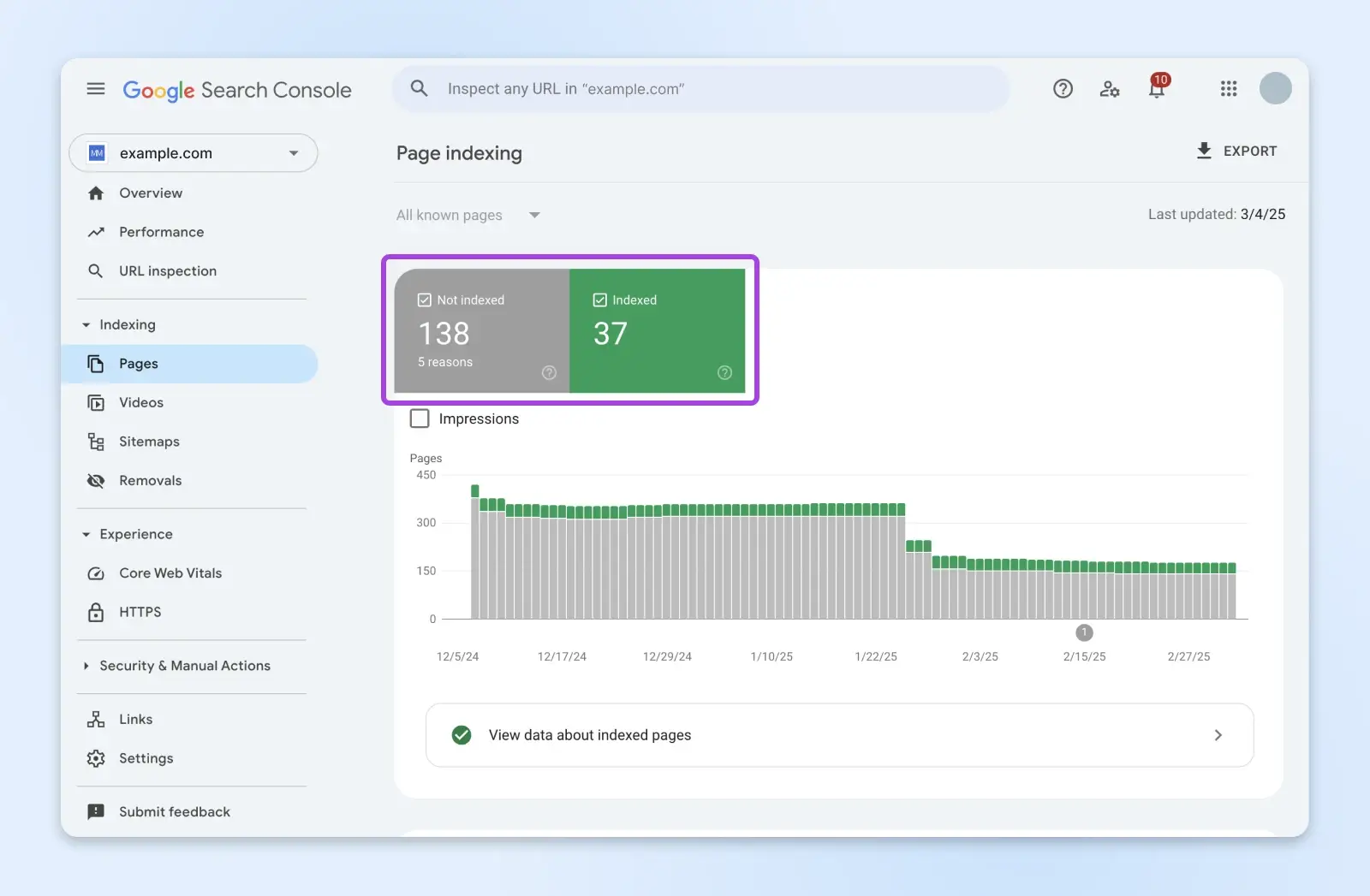Click the URL inspection search field
Screen dimensions: 1370x896
pyautogui.click(x=702, y=89)
